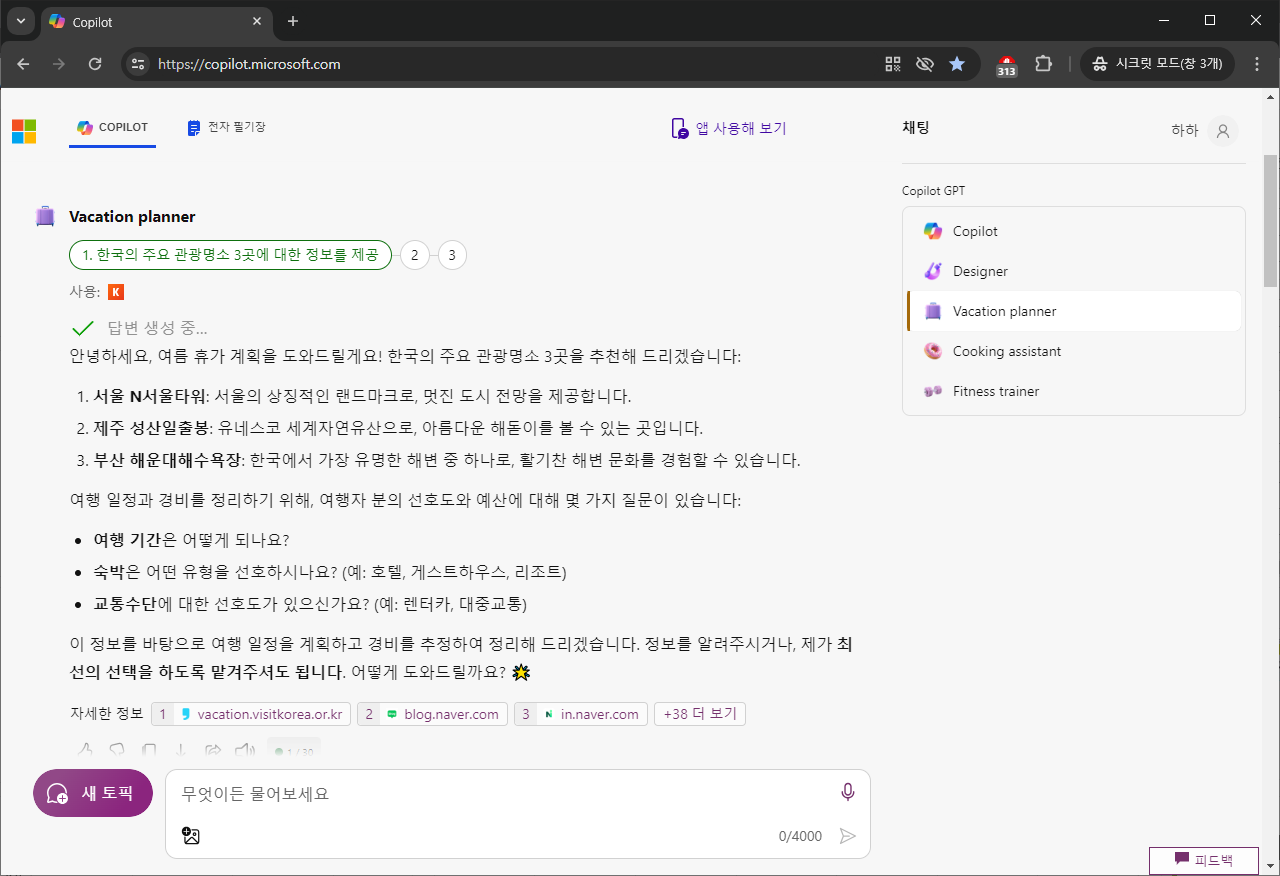Click the address bar URL copilot.microsoft.com
This screenshot has width=1280, height=876.
(x=249, y=64)
